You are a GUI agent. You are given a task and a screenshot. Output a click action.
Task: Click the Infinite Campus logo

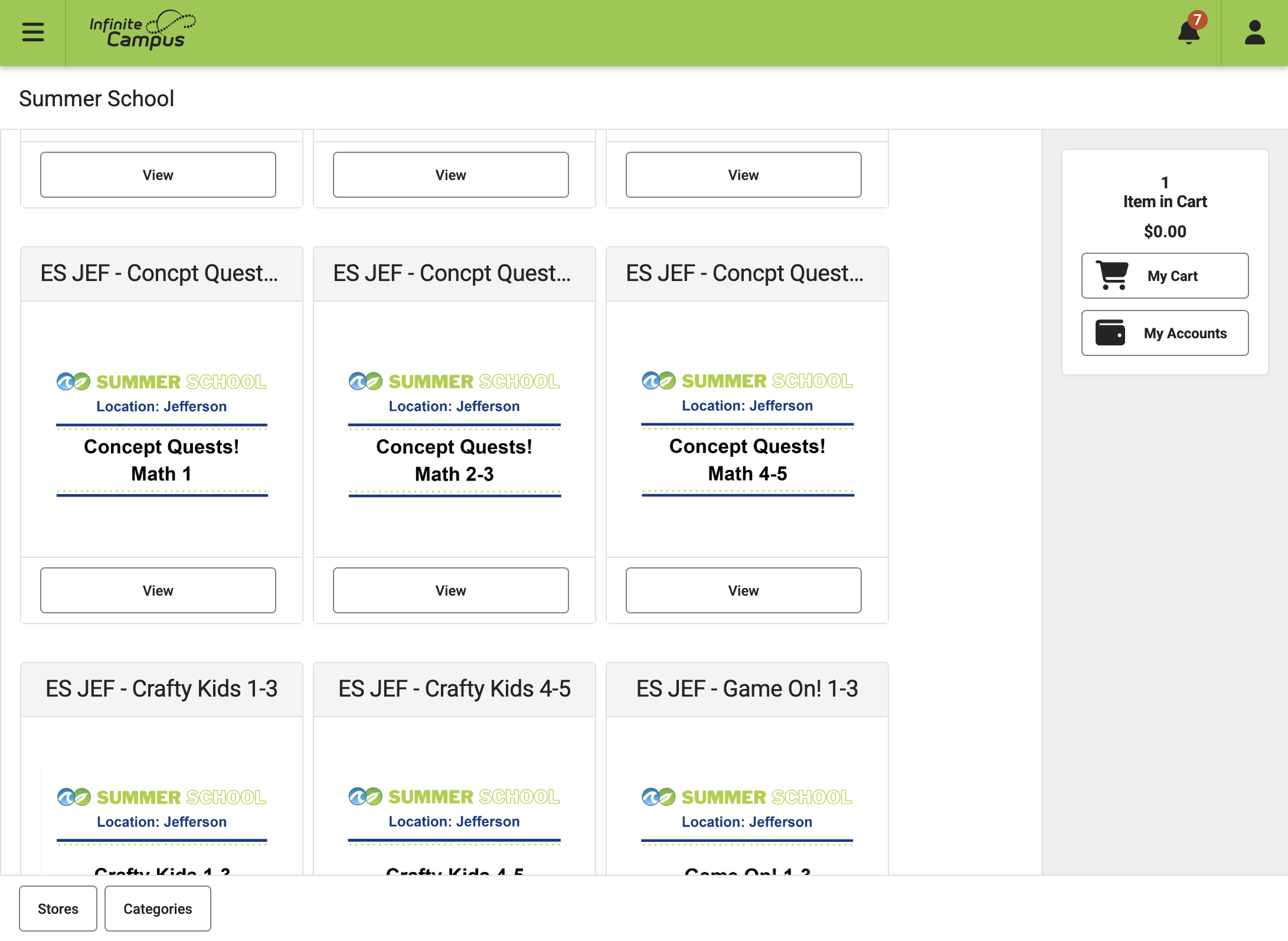[142, 30]
